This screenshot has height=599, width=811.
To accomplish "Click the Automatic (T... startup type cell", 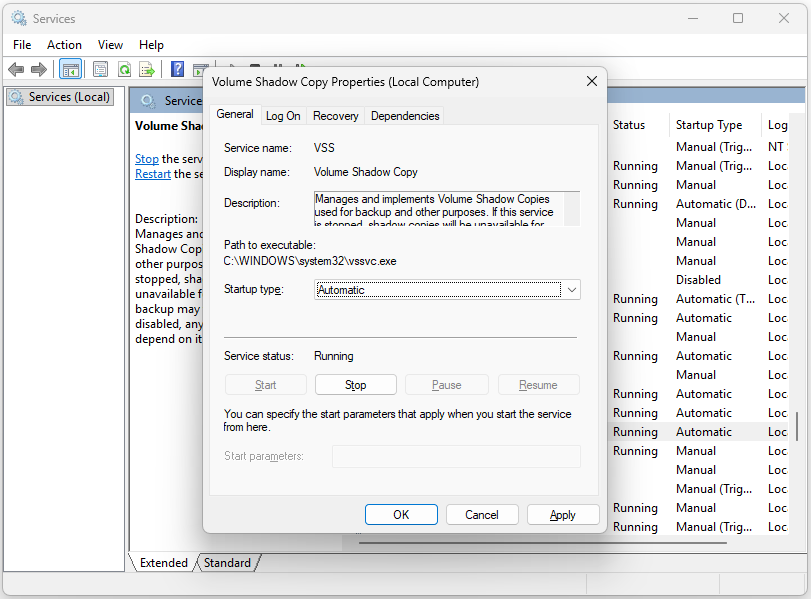I will click(x=715, y=299).
